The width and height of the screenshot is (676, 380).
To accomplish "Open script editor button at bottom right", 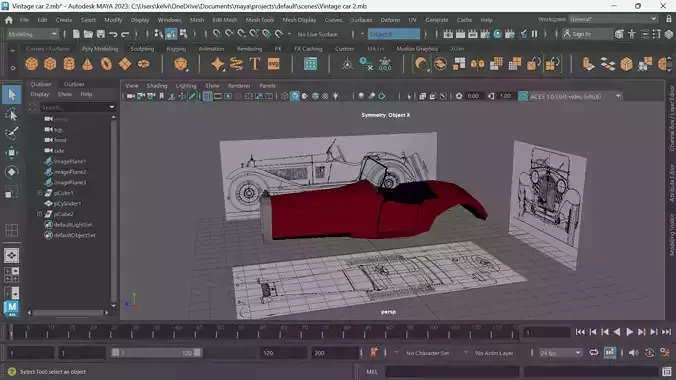I will point(667,371).
